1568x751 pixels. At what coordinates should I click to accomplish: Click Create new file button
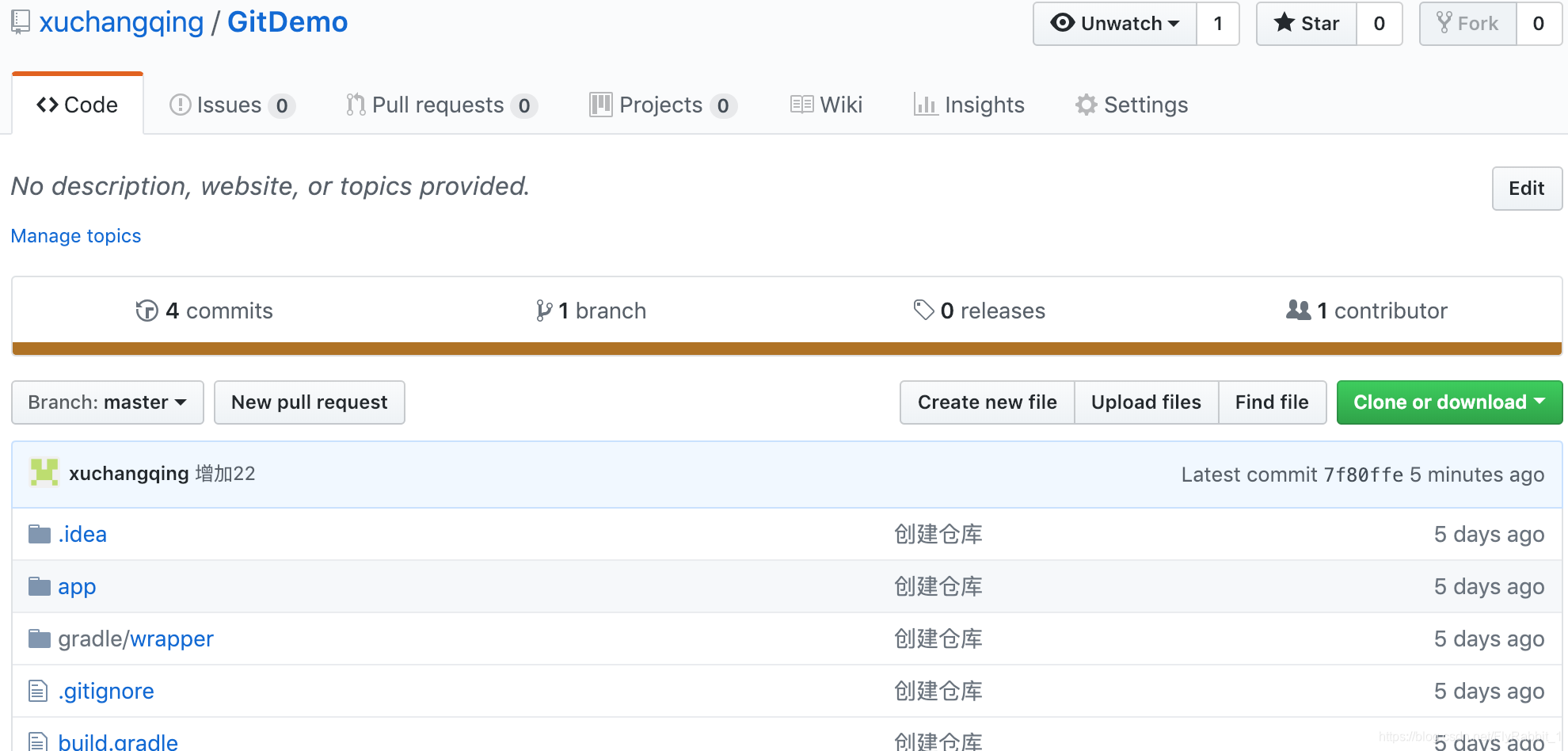[988, 402]
